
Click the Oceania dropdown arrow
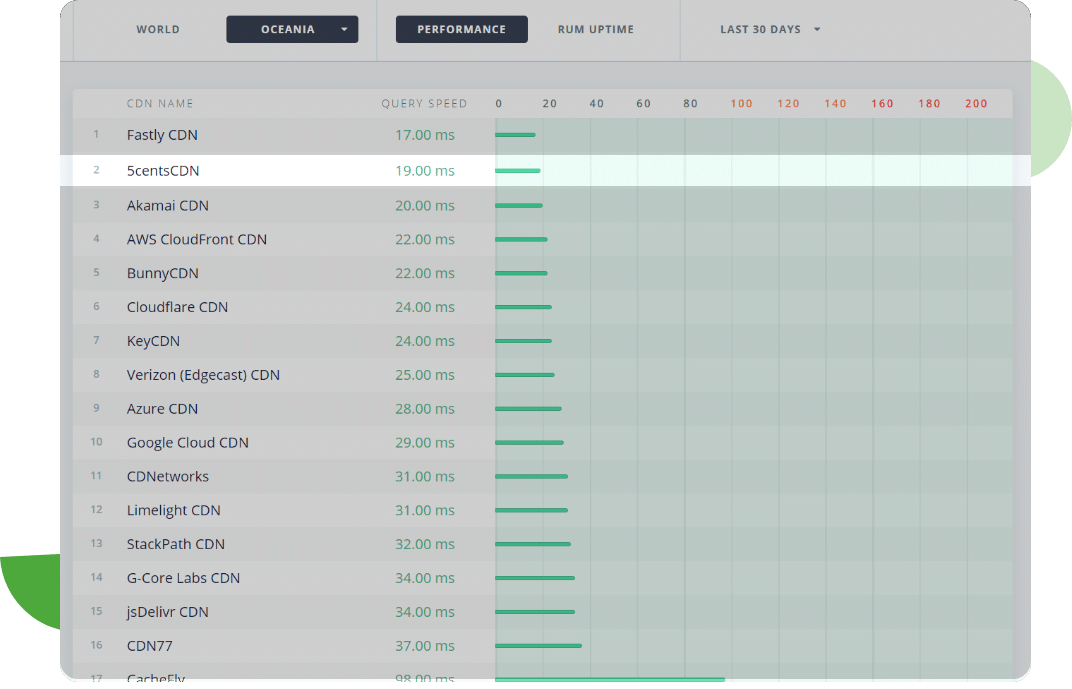click(x=344, y=30)
